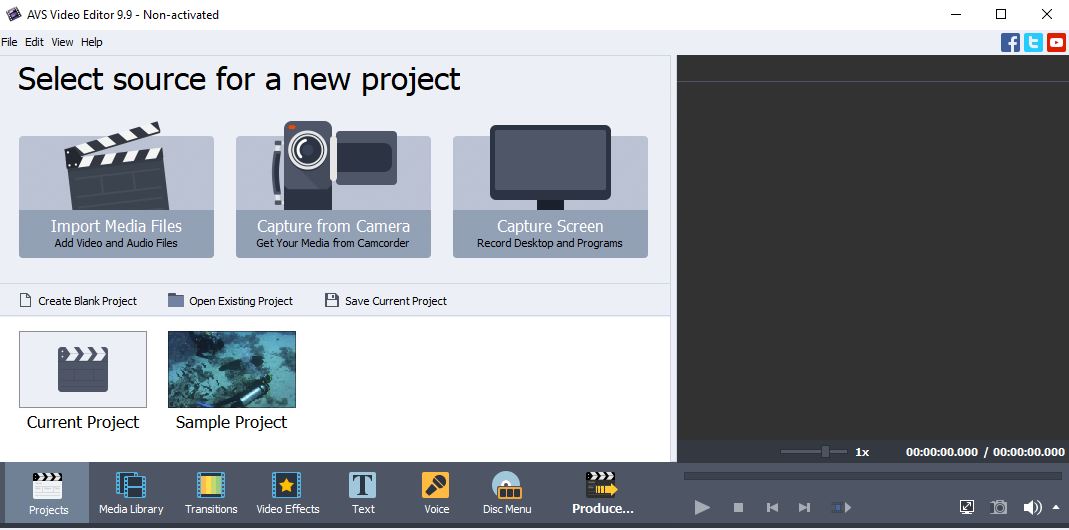Image resolution: width=1069 pixels, height=530 pixels.
Task: Open the Video Effects tab
Action: click(x=288, y=493)
